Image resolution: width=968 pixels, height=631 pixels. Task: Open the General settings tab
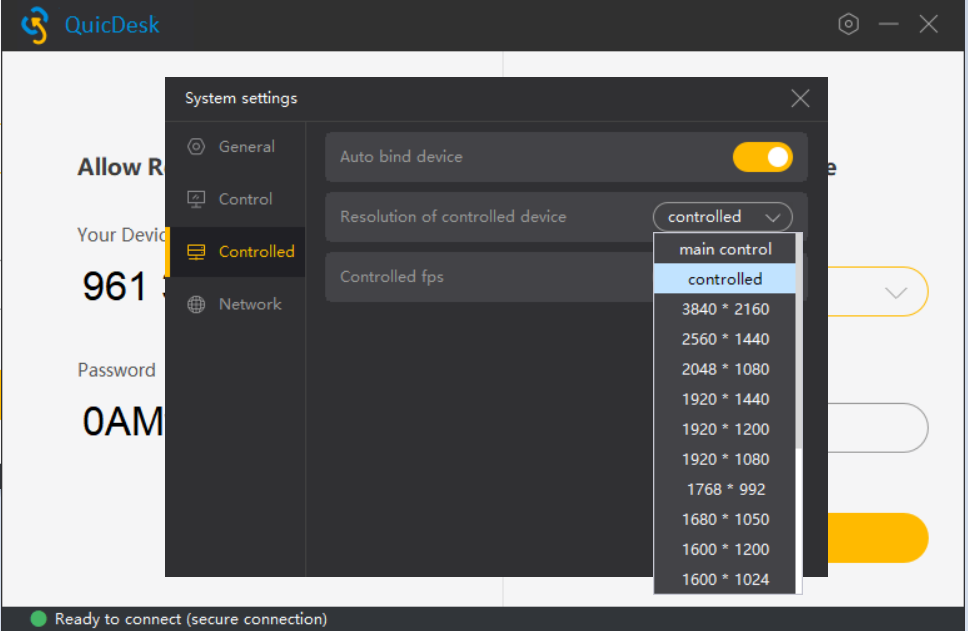coord(237,147)
